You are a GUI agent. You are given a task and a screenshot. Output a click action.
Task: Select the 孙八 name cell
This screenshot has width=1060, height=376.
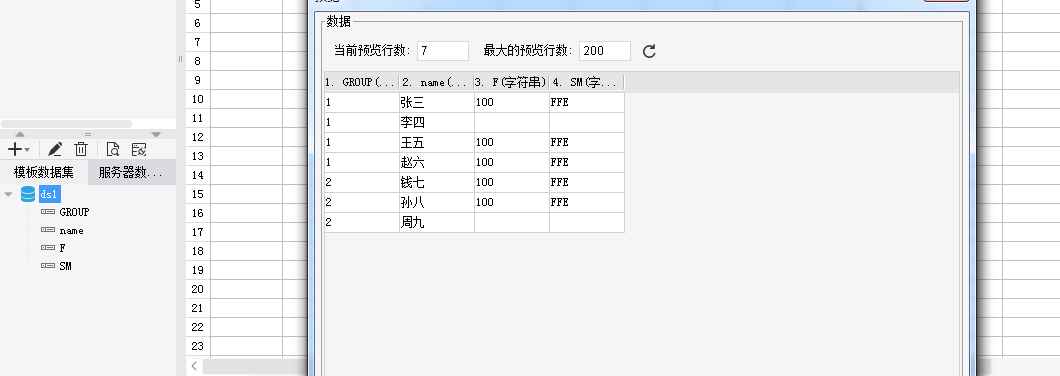coord(437,202)
